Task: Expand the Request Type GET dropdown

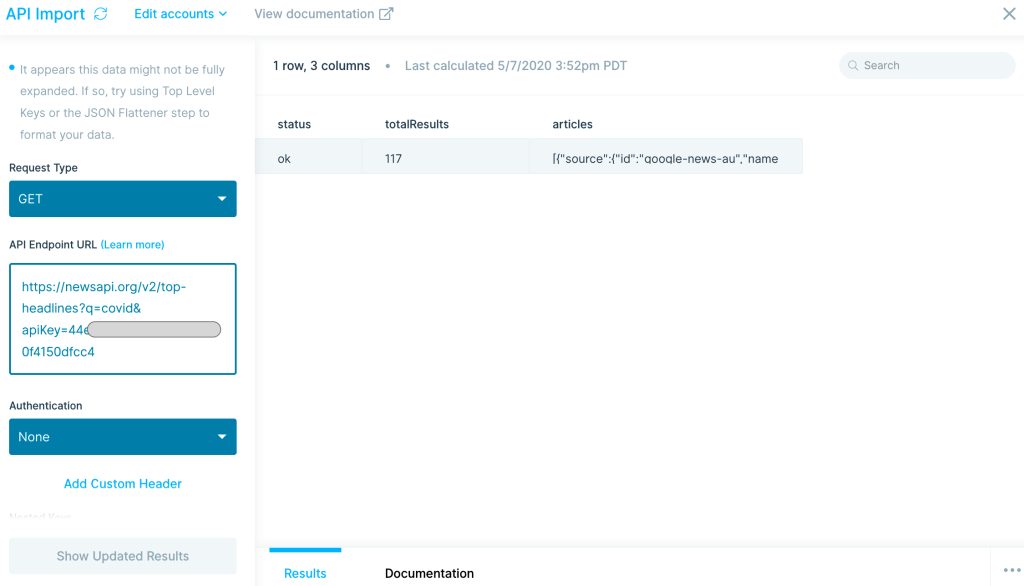Action: pos(122,199)
